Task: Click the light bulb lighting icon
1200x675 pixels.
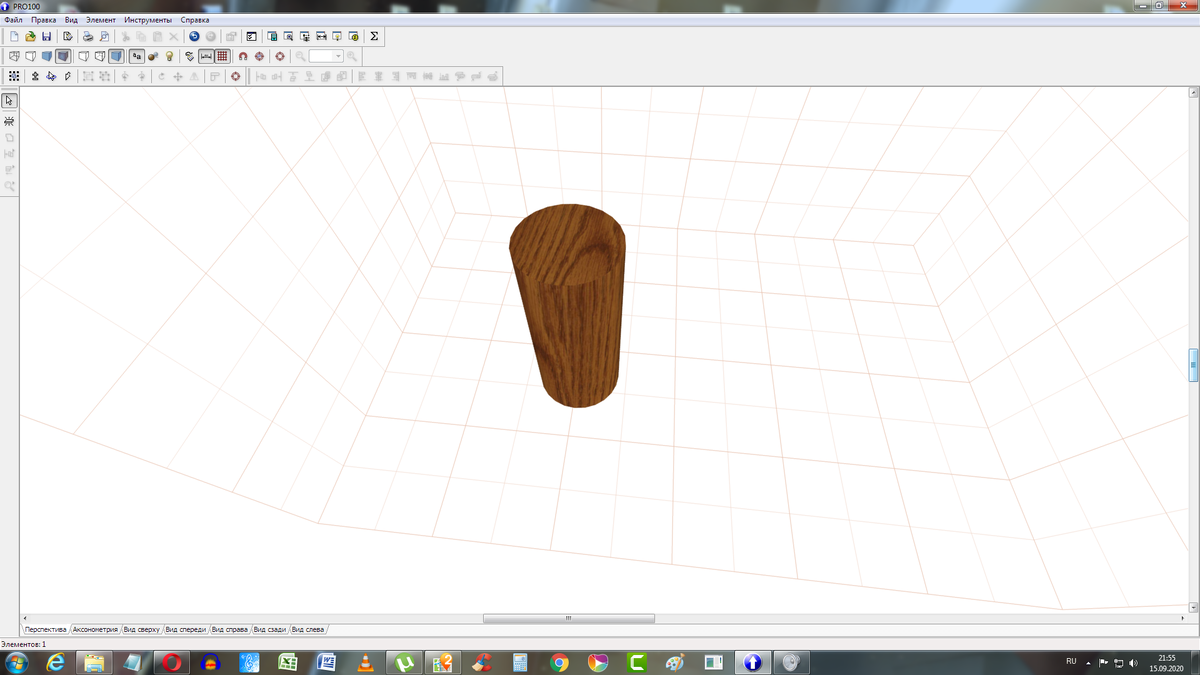Action: click(x=170, y=56)
